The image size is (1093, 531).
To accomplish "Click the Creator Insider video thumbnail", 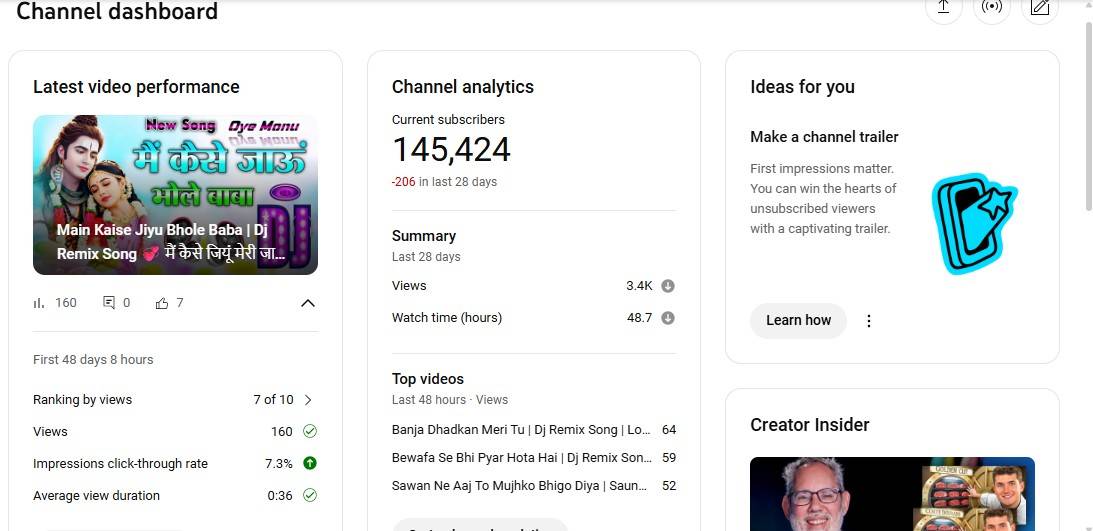I will pyautogui.click(x=892, y=494).
